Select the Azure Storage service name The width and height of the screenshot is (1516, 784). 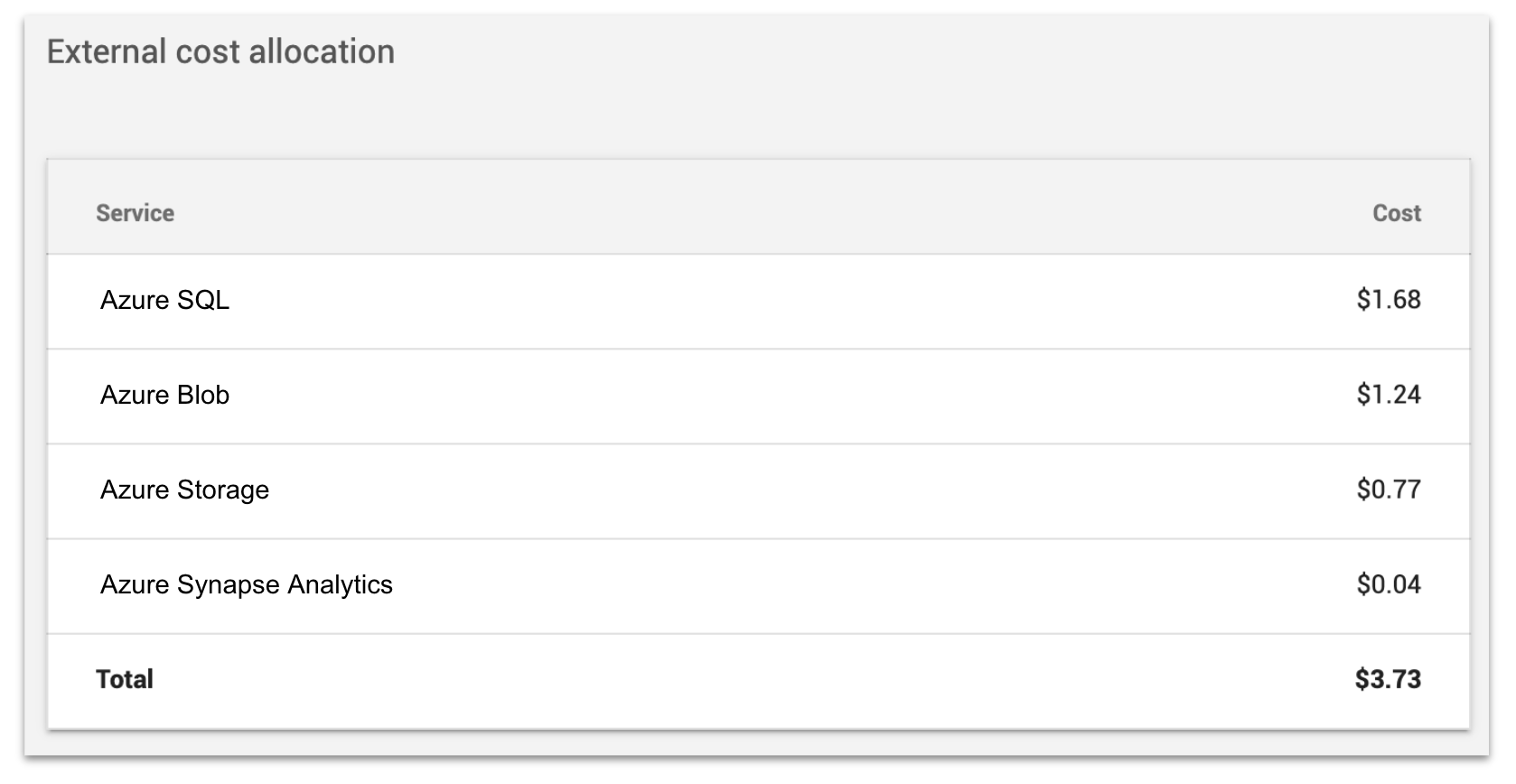pos(184,490)
